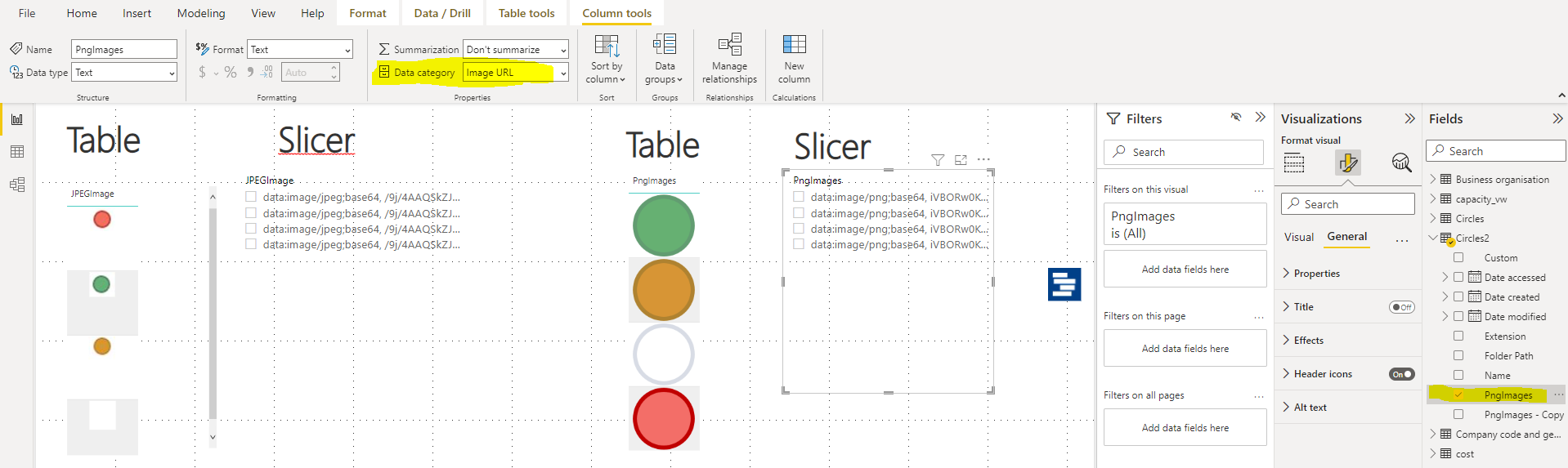Click the PngImages is (All) filter card

pos(1185,224)
